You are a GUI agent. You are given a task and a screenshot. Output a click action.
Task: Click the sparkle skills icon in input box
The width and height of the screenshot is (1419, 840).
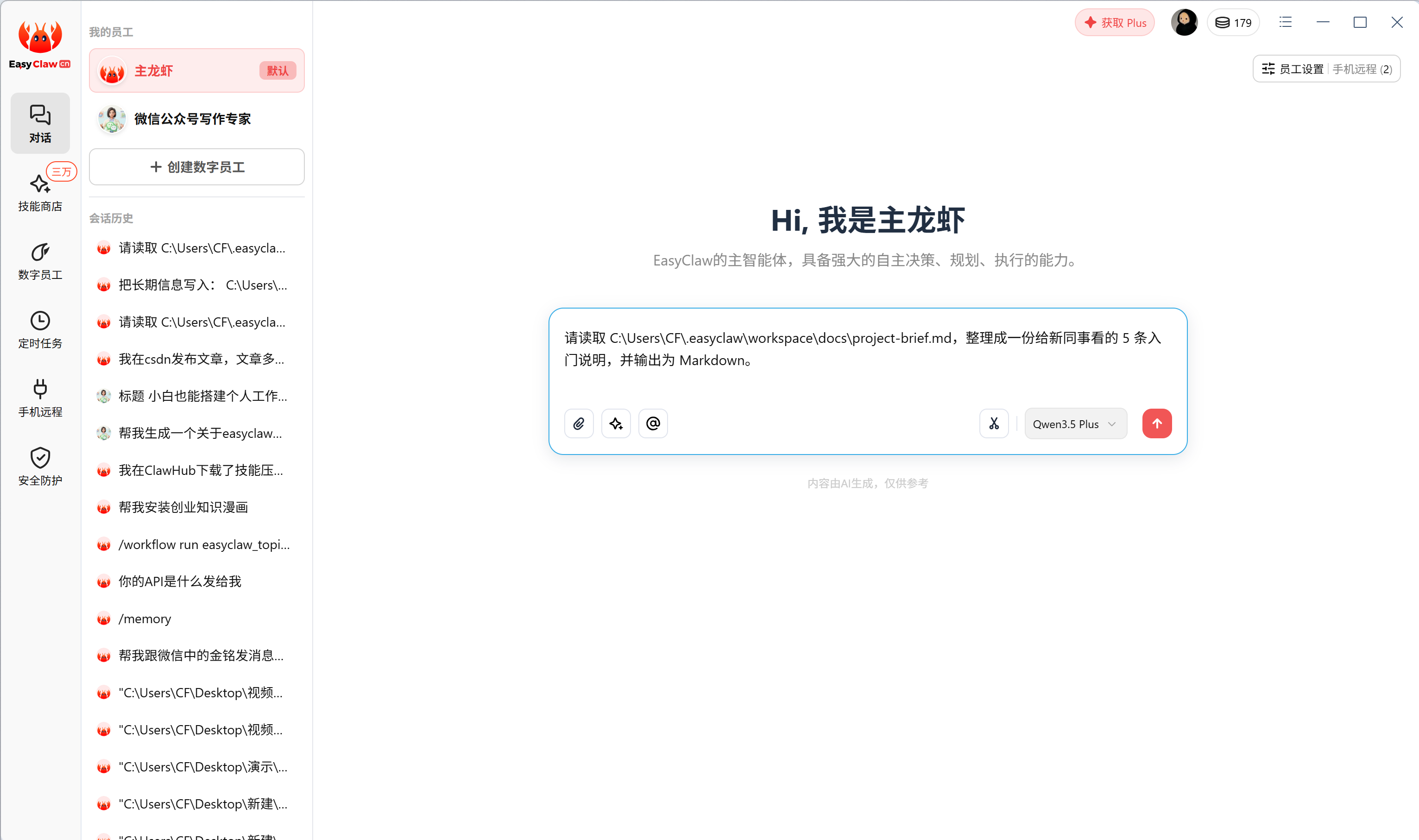click(x=616, y=423)
